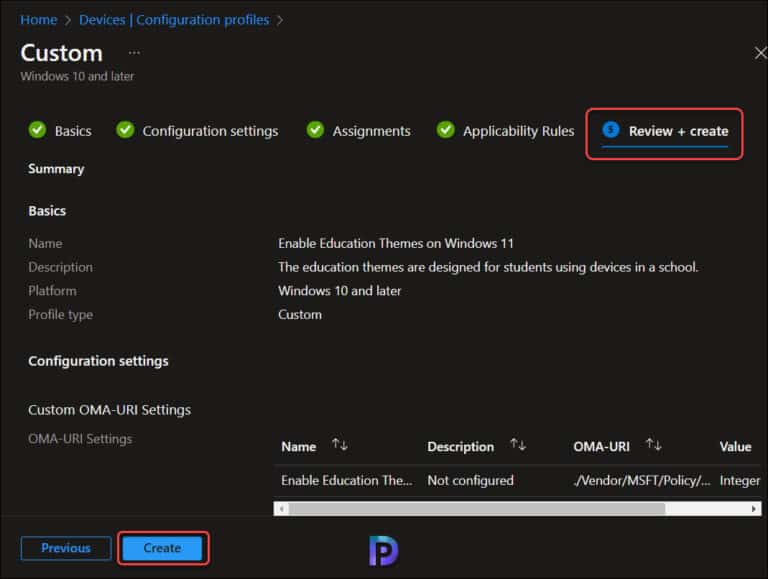Click the green checkmark beside Configuration settings
The height and width of the screenshot is (579, 768).
click(x=125, y=130)
